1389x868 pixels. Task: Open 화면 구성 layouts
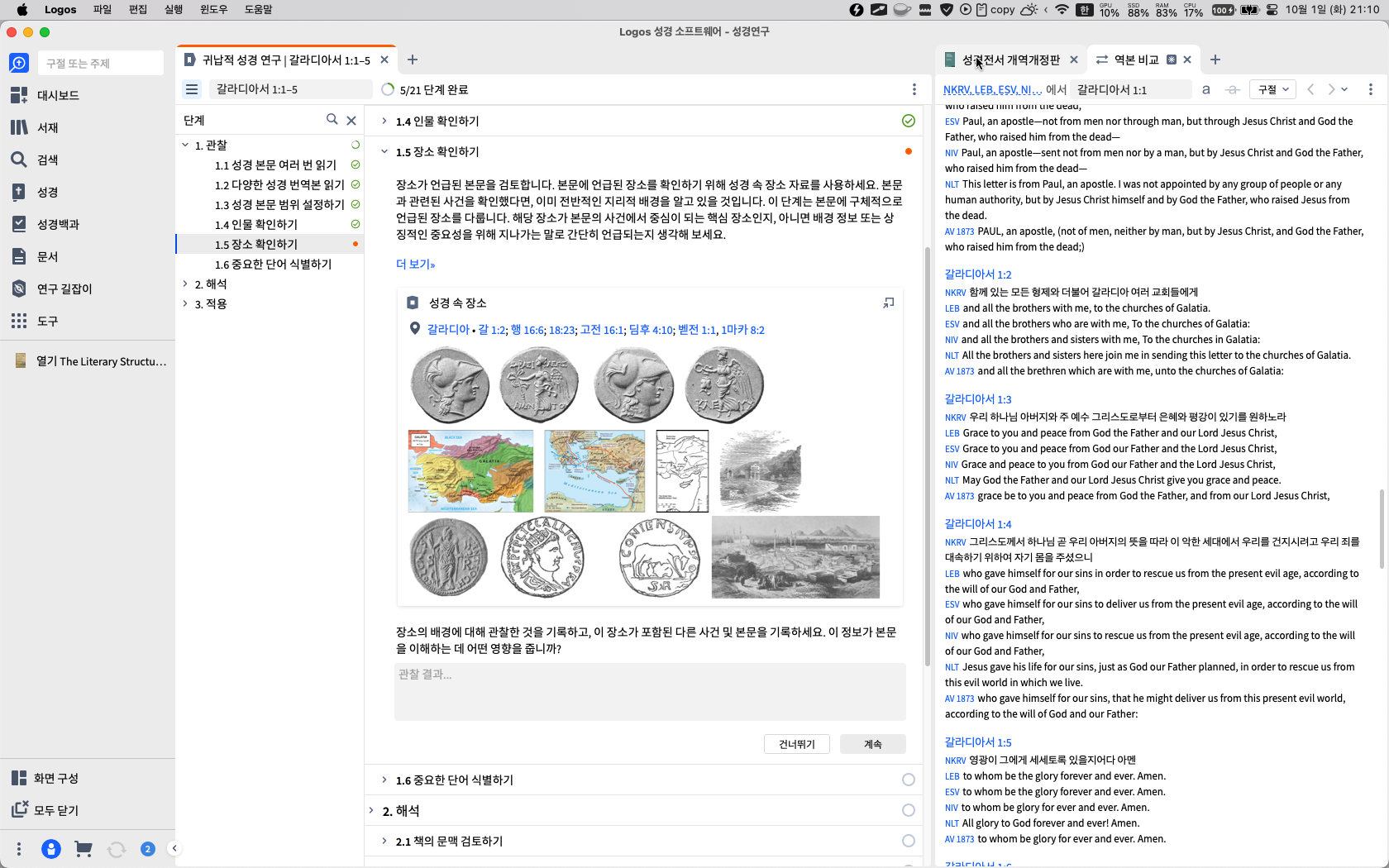45,778
